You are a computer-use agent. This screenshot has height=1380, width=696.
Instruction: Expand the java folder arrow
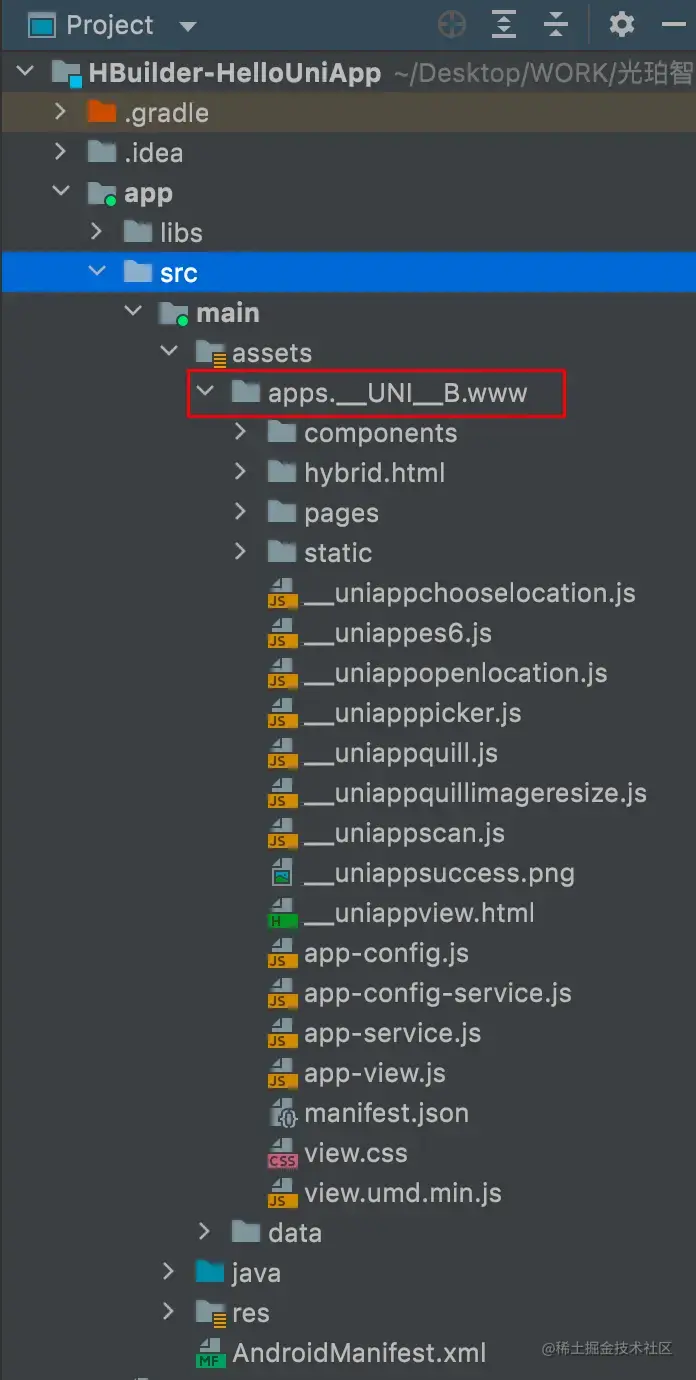(x=168, y=1272)
